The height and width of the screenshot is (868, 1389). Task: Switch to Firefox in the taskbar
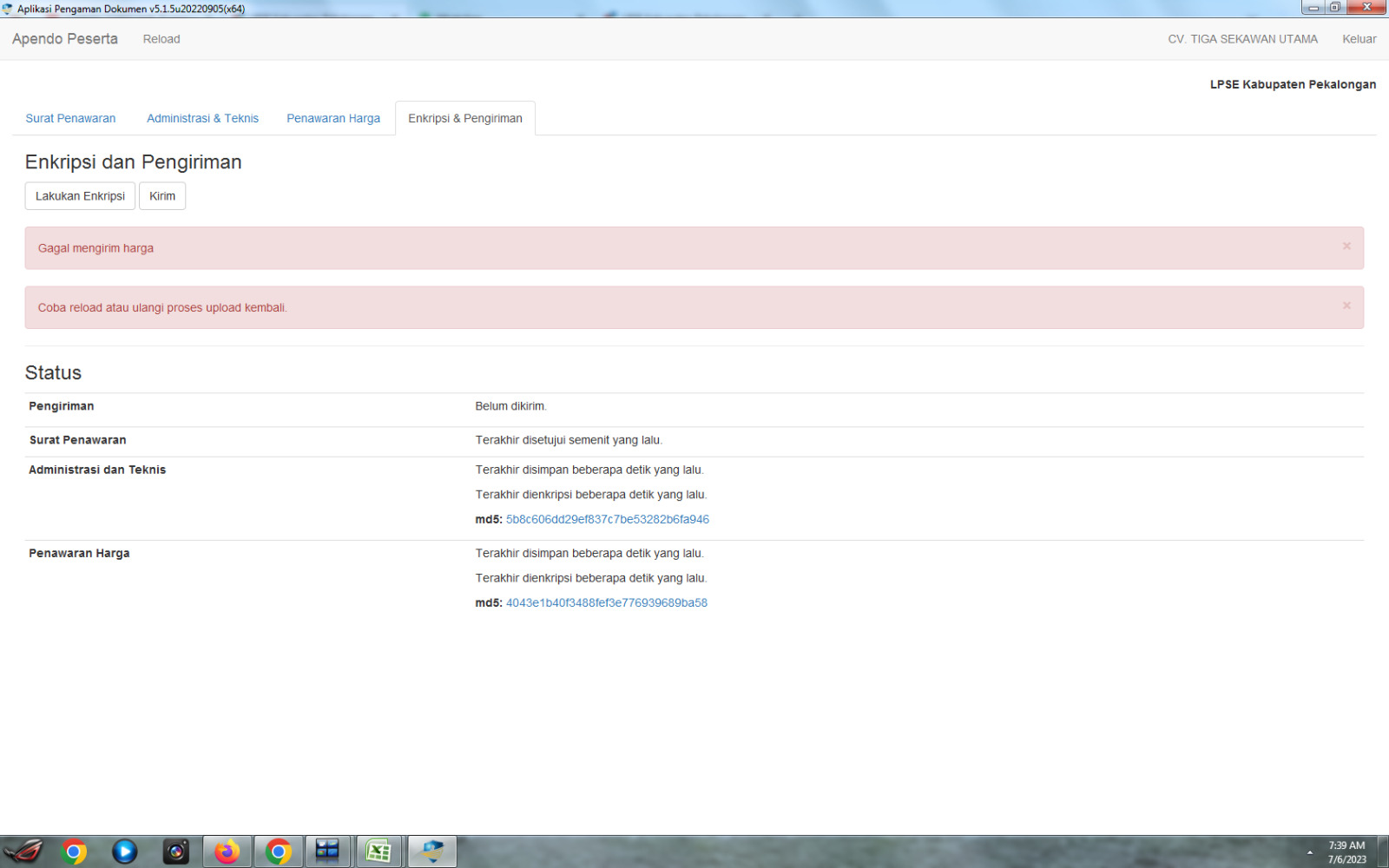(x=227, y=852)
